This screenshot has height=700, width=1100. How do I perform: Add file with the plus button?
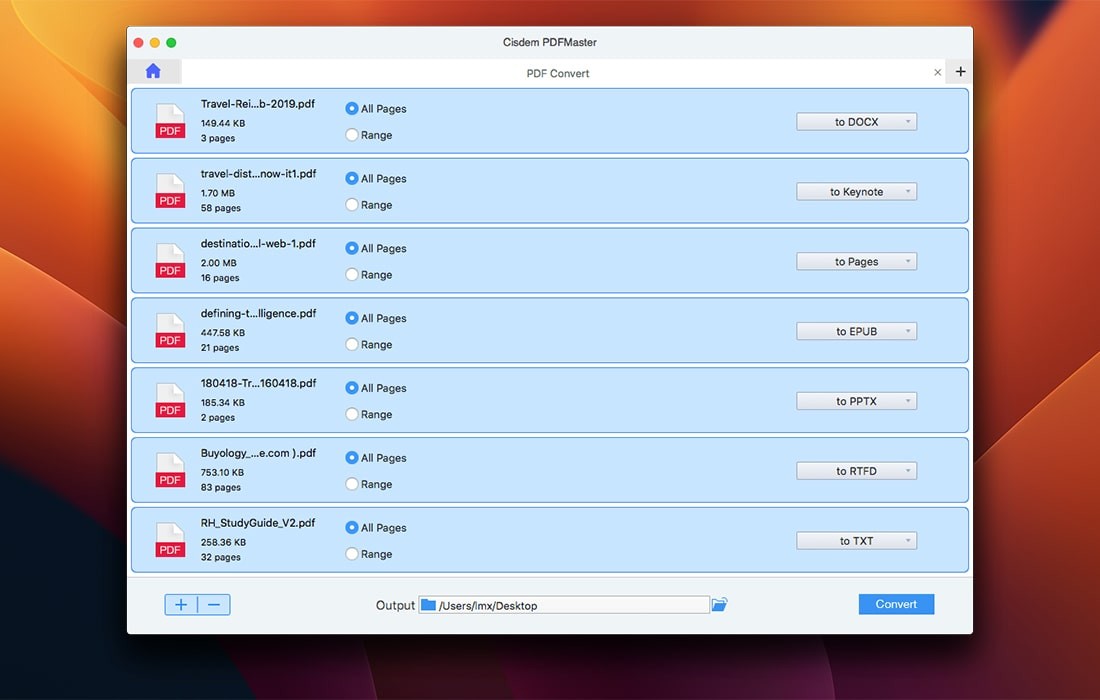(x=181, y=605)
